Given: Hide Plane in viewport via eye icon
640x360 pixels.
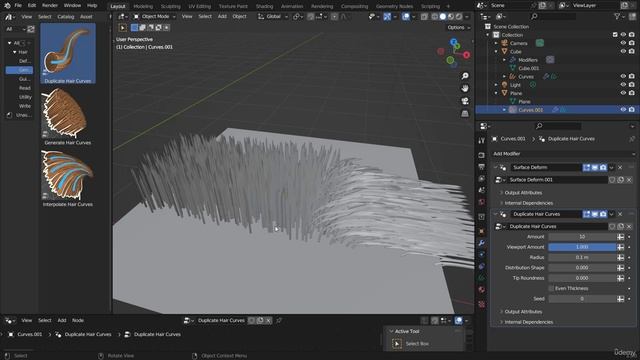Looking at the screenshot, I should coord(623,93).
